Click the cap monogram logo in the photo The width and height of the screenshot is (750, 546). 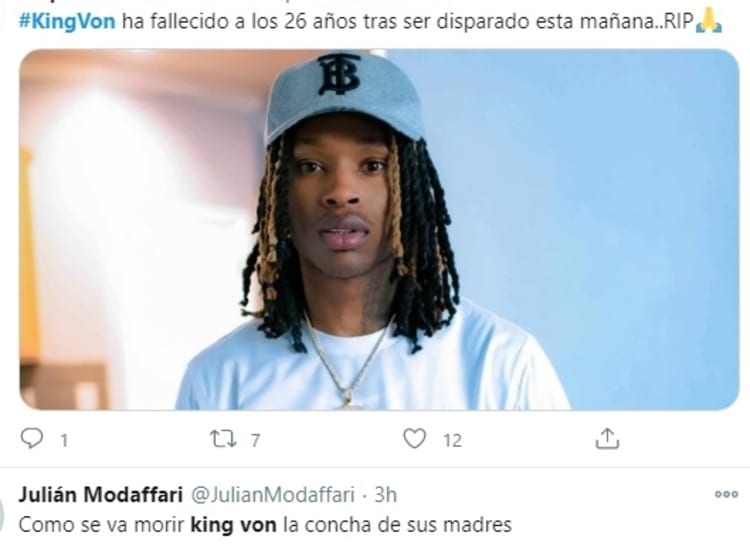click(x=339, y=74)
